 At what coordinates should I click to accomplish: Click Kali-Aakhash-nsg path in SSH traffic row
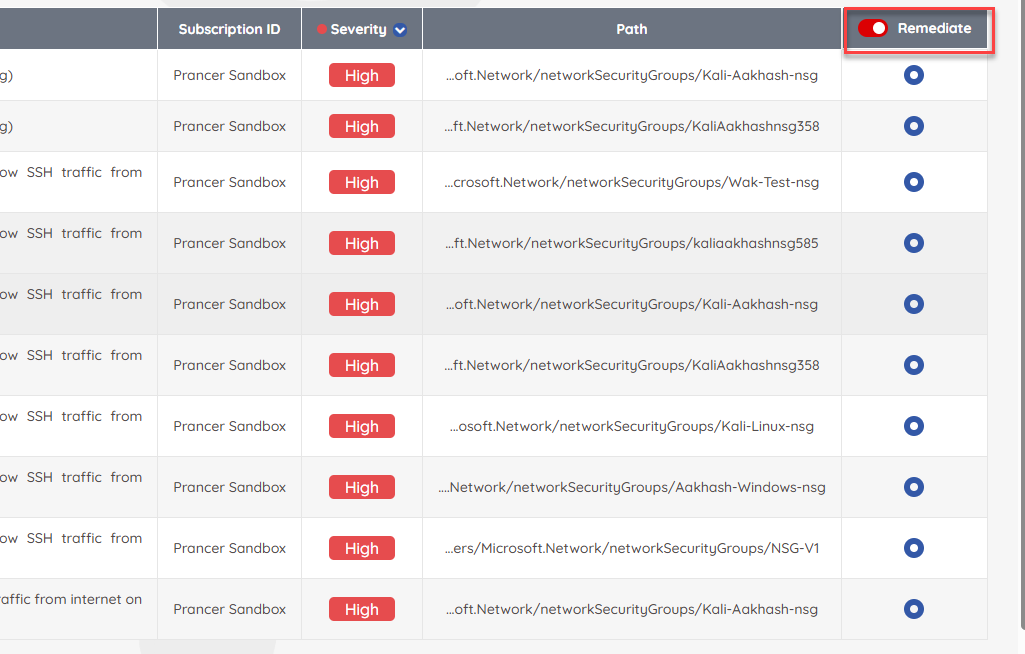[631, 304]
